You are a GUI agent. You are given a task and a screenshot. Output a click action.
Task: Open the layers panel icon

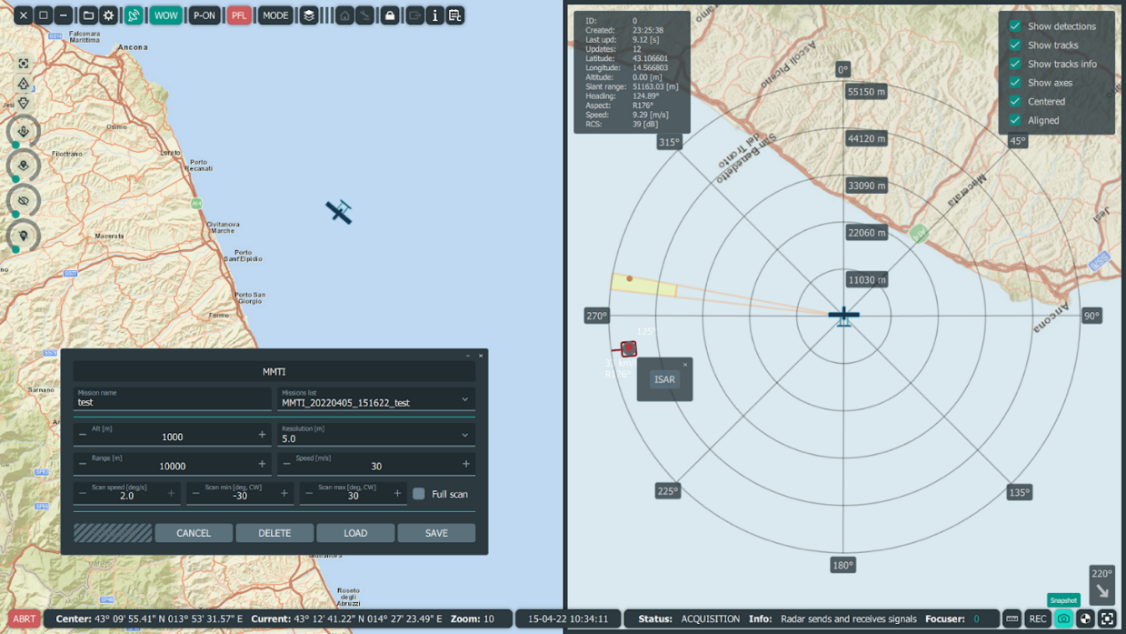[308, 15]
